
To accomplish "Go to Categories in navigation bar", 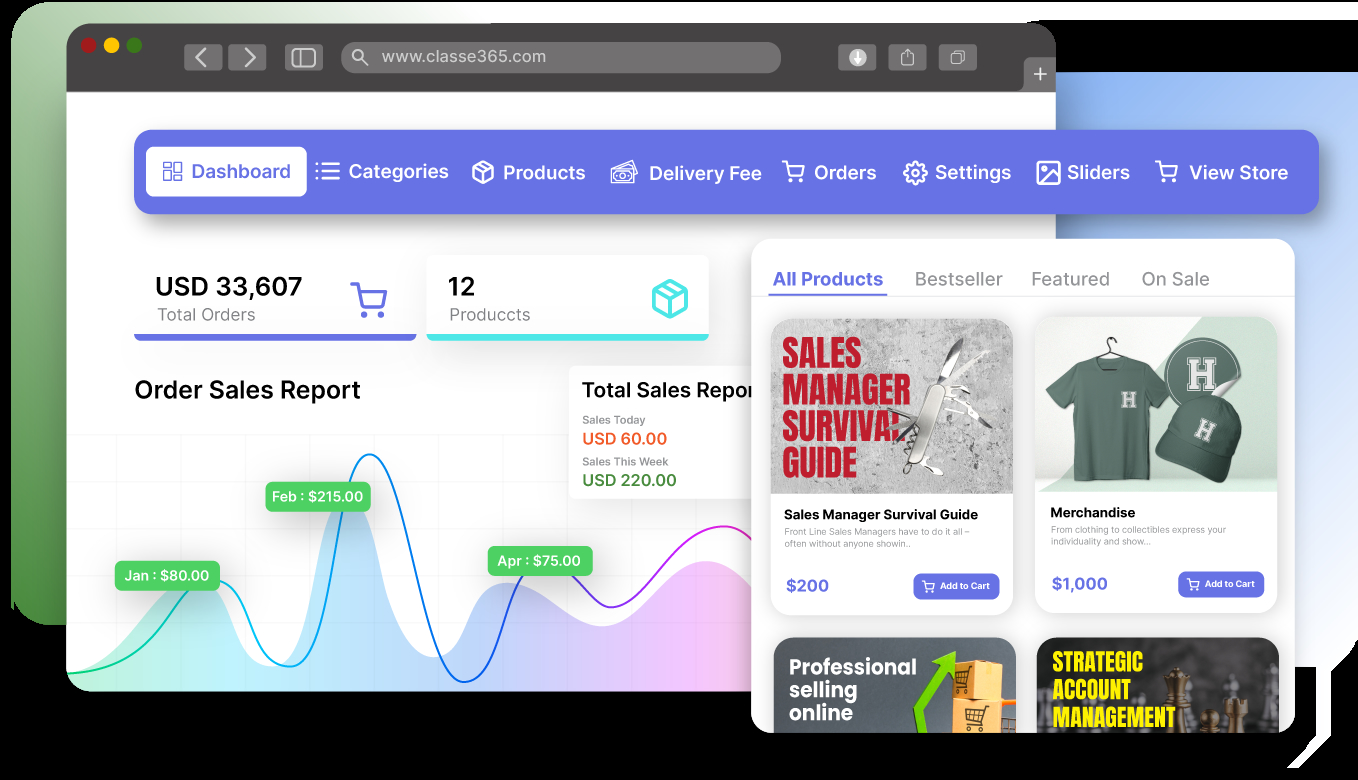I will (x=382, y=172).
